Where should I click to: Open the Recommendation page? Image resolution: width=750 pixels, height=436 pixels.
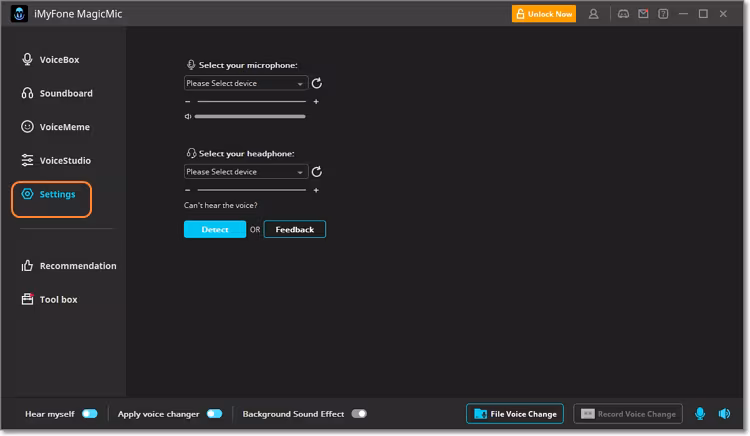(x=68, y=266)
